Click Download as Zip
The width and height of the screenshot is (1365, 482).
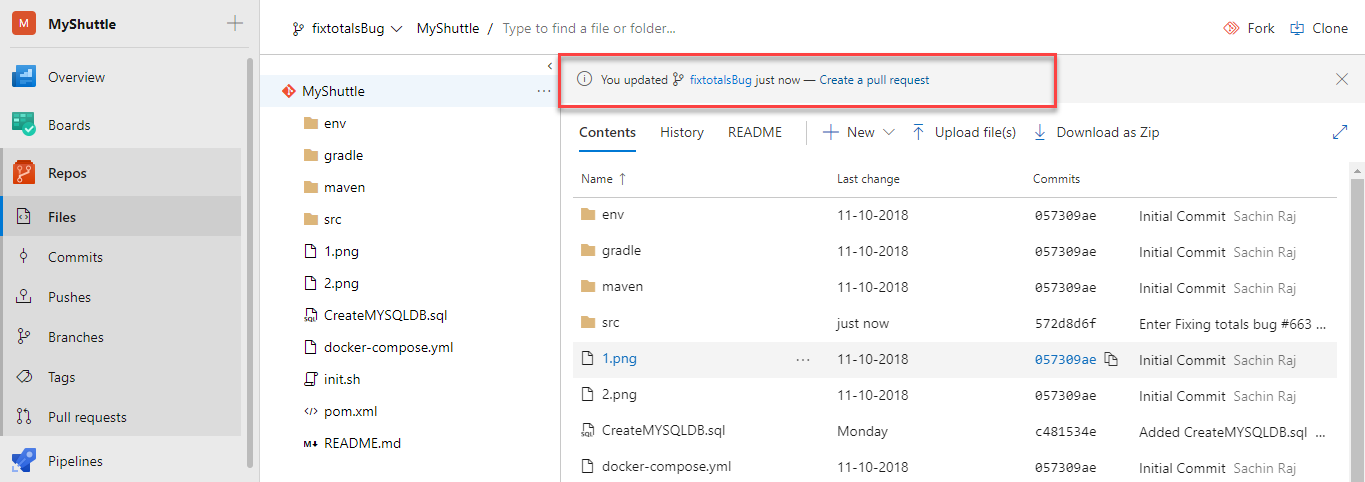1096,132
